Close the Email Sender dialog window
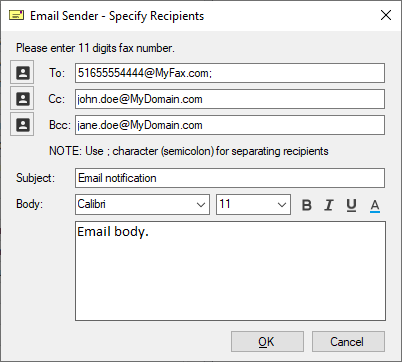The width and height of the screenshot is (402, 362). tap(386, 15)
